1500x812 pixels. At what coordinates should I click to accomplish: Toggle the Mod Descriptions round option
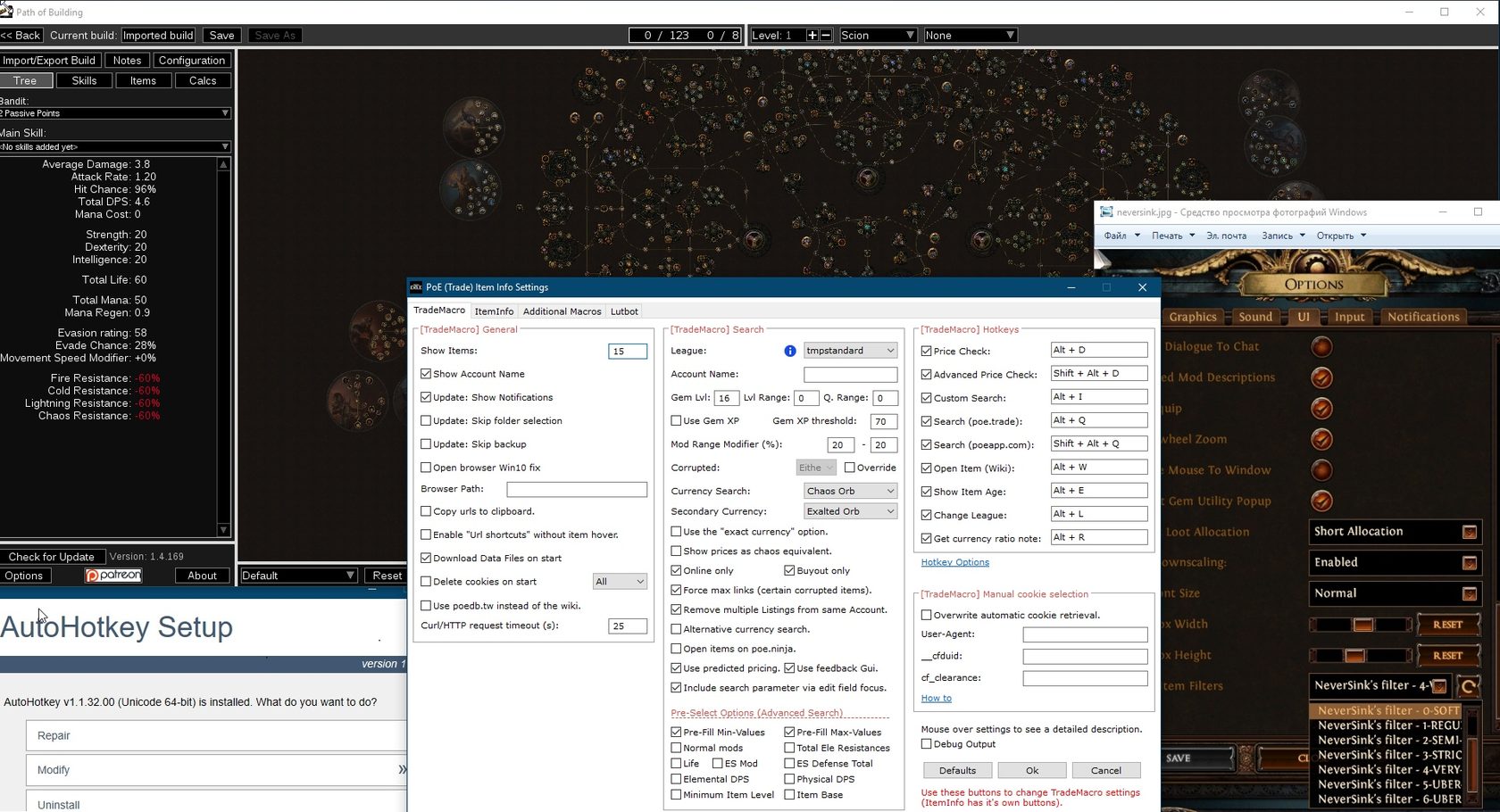pyautogui.click(x=1321, y=377)
